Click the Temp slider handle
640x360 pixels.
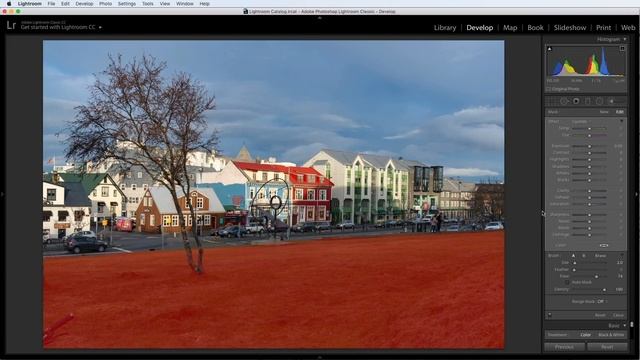[589, 129]
